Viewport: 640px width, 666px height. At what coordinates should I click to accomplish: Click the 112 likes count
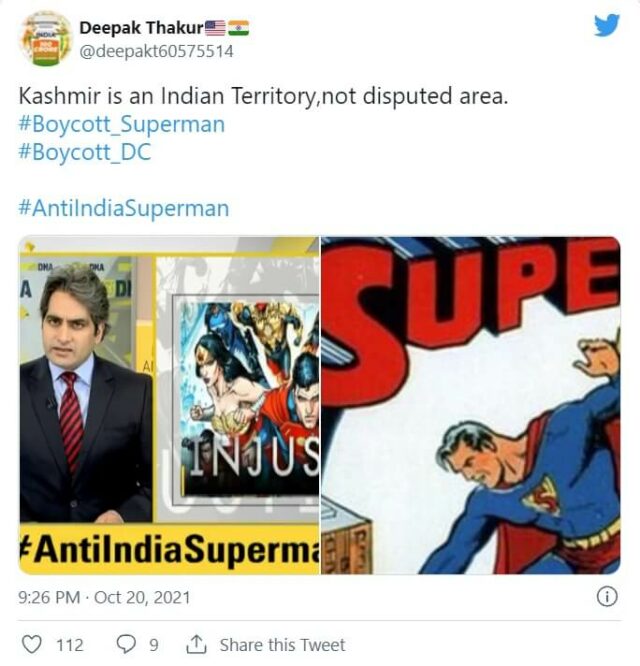tap(70, 645)
